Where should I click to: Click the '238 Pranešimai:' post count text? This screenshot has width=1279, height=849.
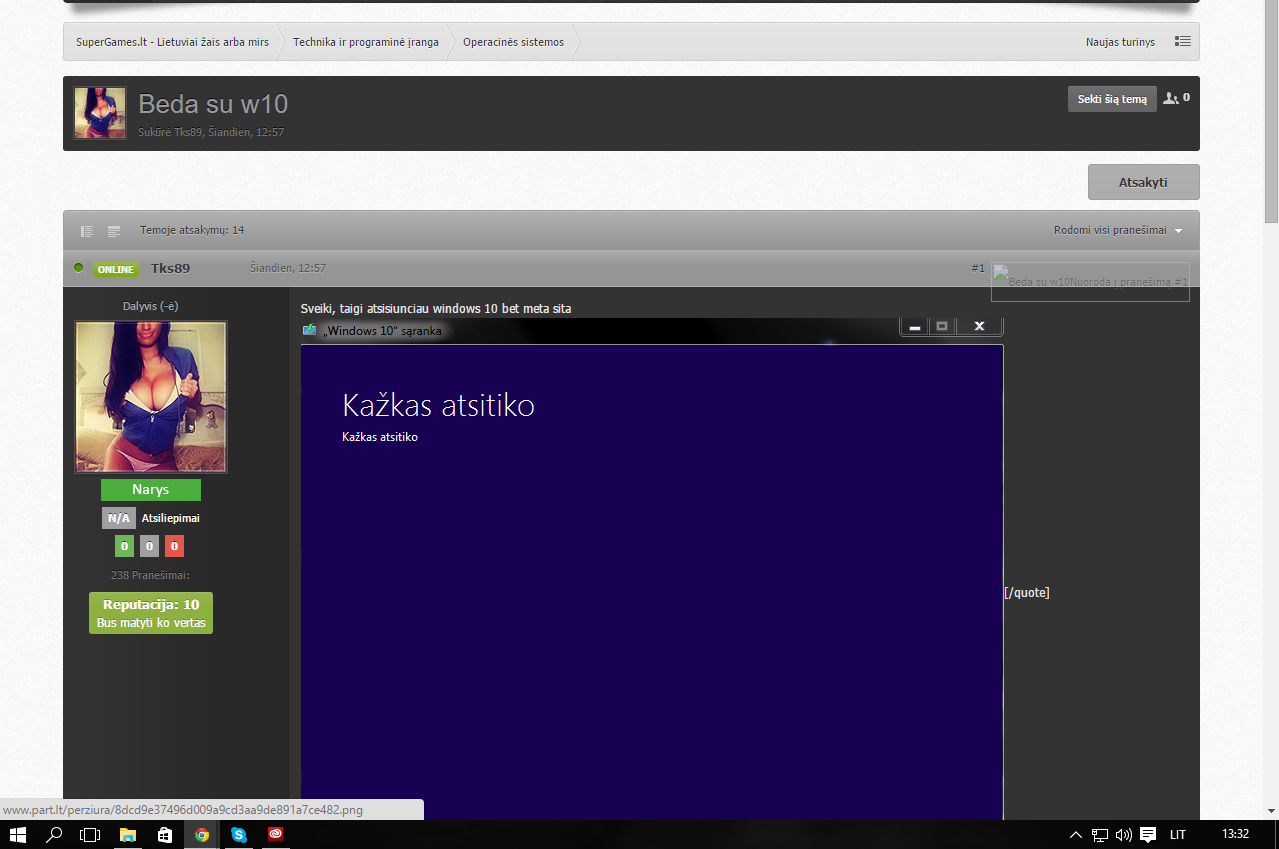pyautogui.click(x=150, y=575)
